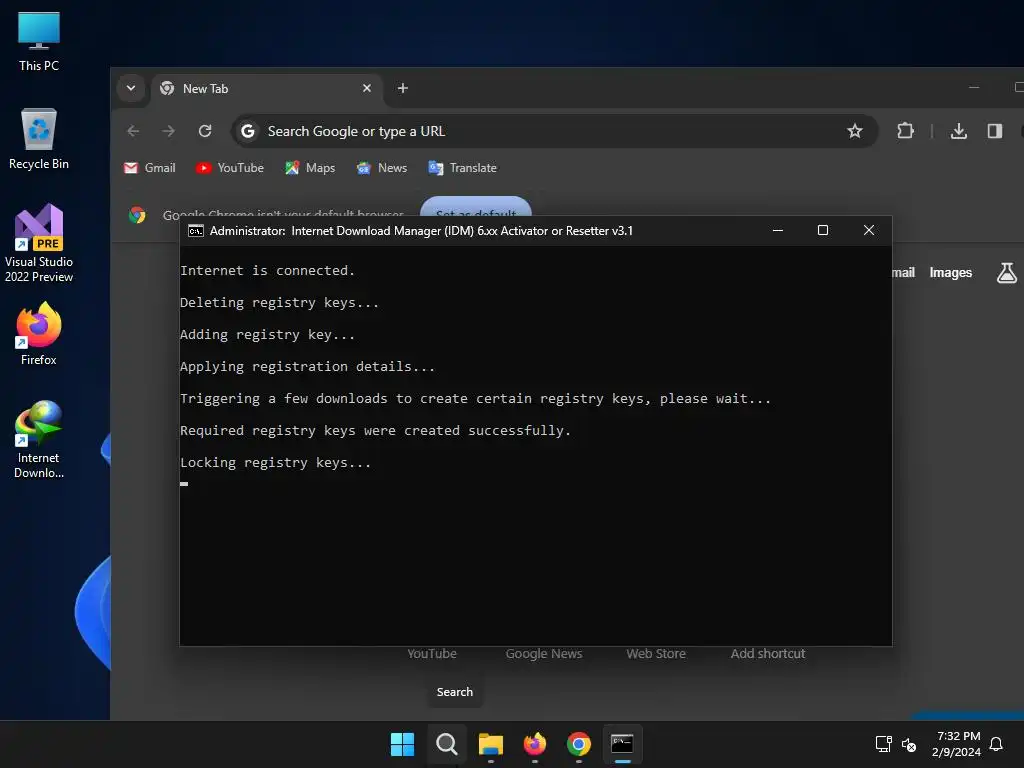Toggle Chrome side panel icon

coord(995,131)
